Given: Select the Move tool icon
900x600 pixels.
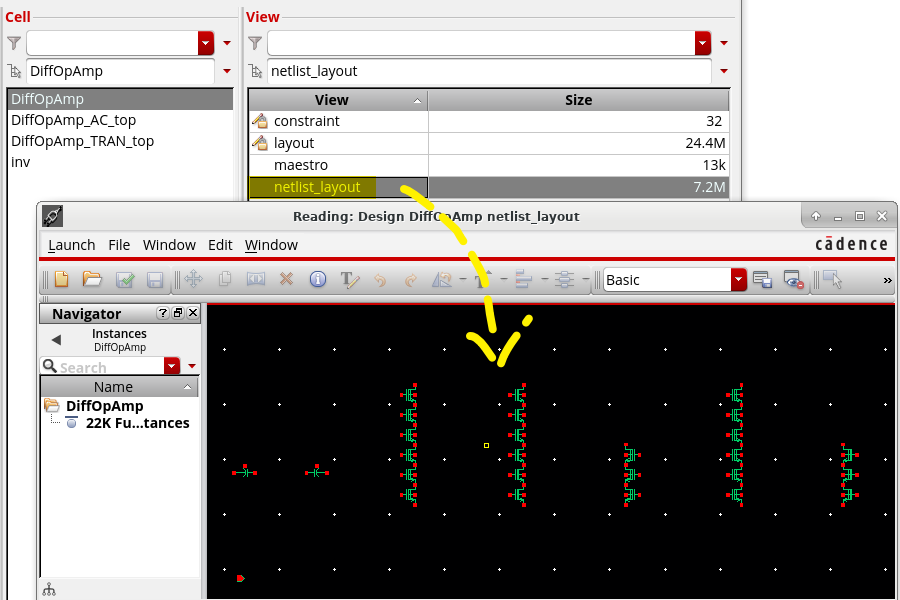Looking at the screenshot, I should click(193, 280).
